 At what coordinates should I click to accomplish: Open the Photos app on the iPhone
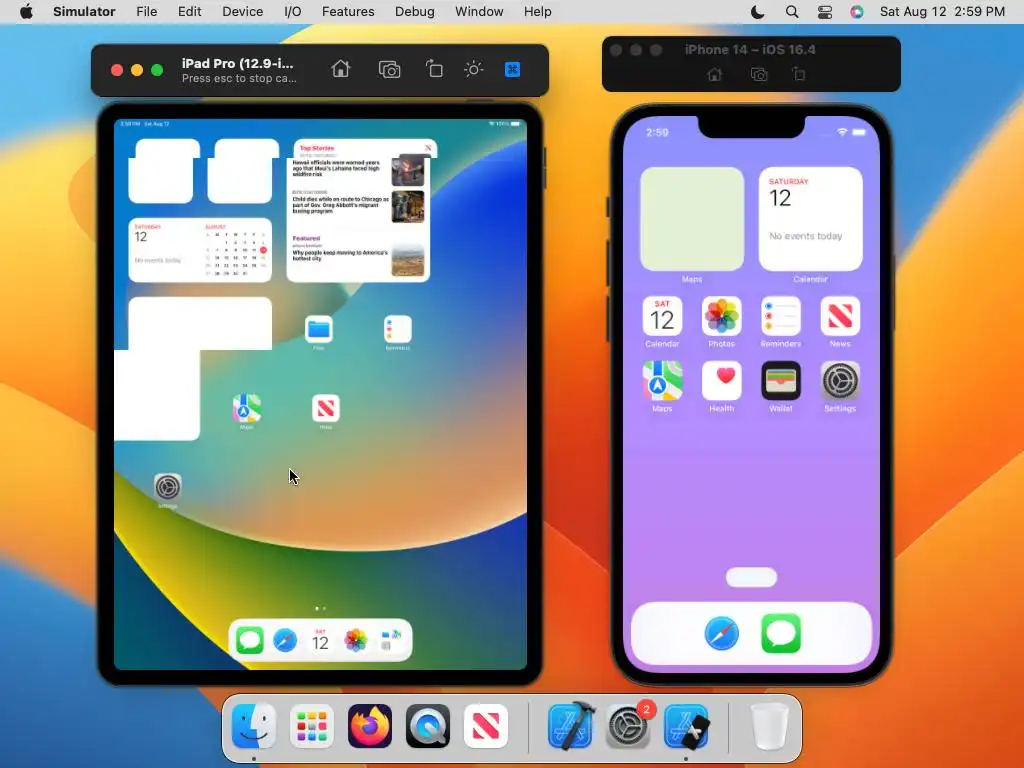[722, 317]
